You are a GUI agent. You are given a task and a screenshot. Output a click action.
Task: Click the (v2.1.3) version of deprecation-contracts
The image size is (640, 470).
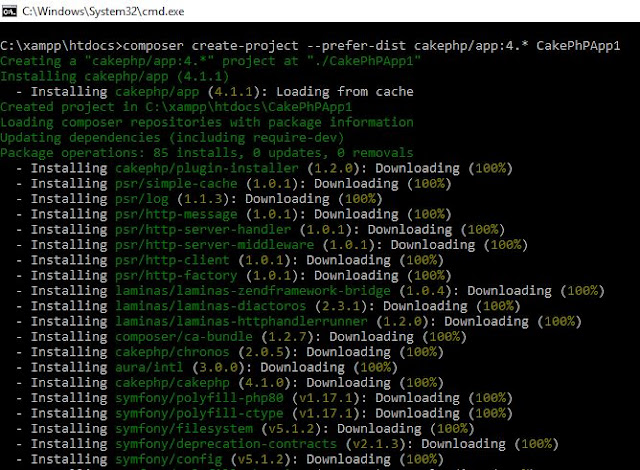click(x=376, y=443)
